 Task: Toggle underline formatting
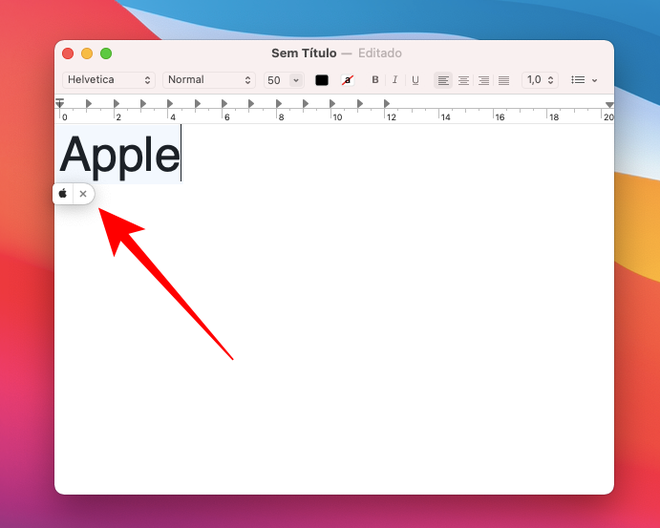coord(415,80)
